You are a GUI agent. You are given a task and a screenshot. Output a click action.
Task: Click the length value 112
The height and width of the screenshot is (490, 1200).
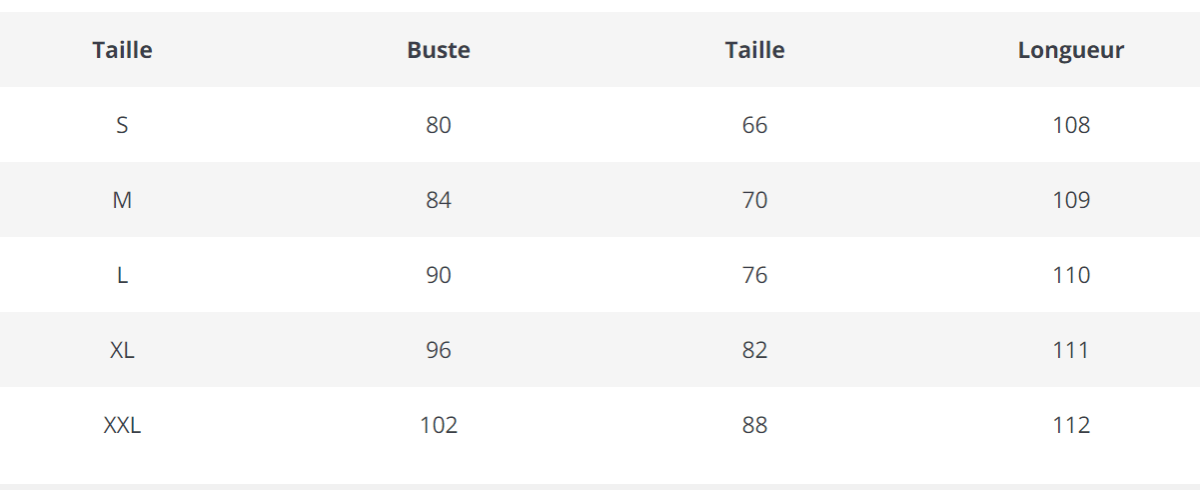pos(1071,425)
